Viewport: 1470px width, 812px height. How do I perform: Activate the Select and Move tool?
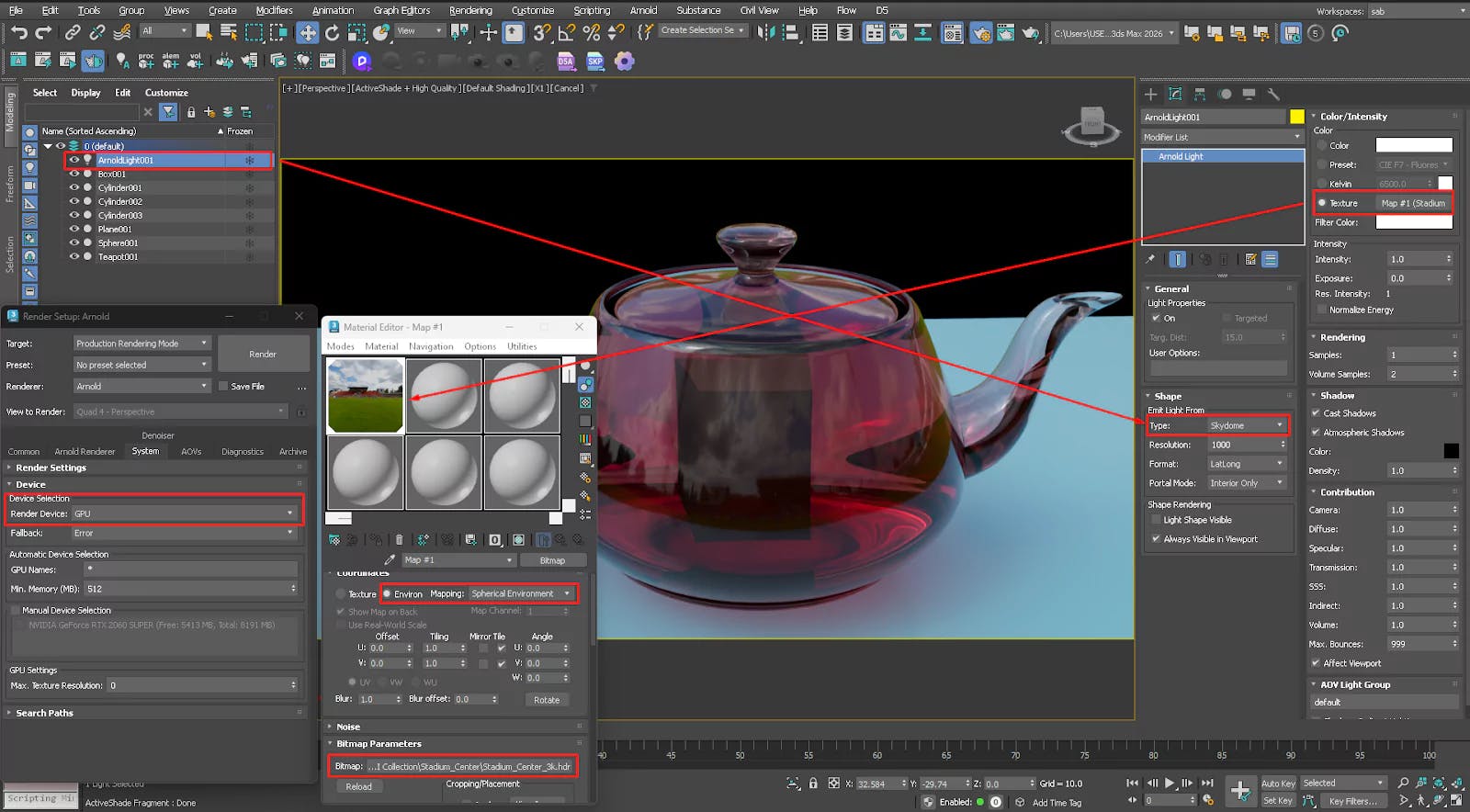point(307,33)
